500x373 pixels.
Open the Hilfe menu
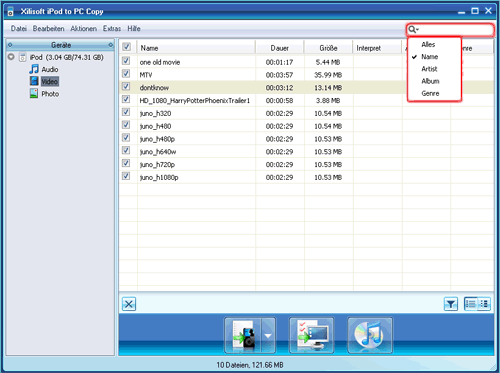pyautogui.click(x=134, y=29)
